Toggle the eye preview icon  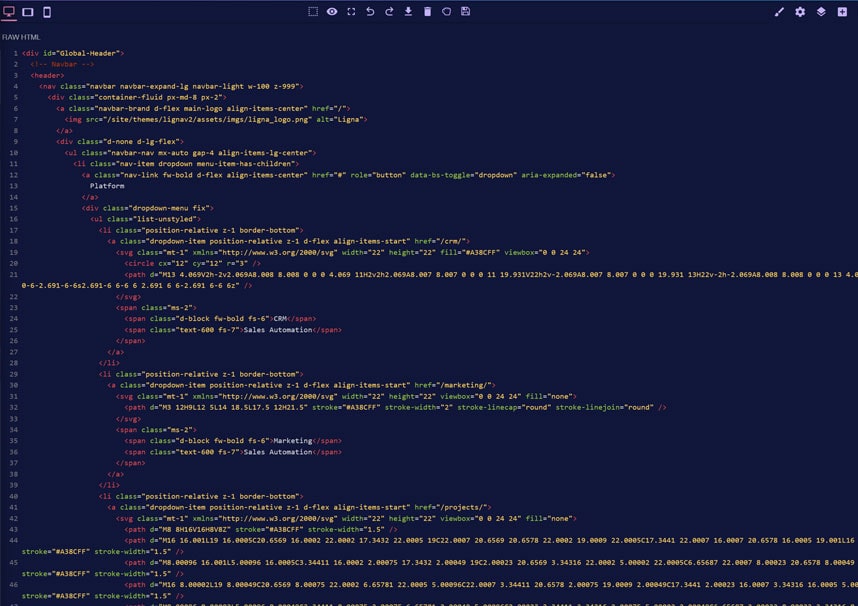330,11
